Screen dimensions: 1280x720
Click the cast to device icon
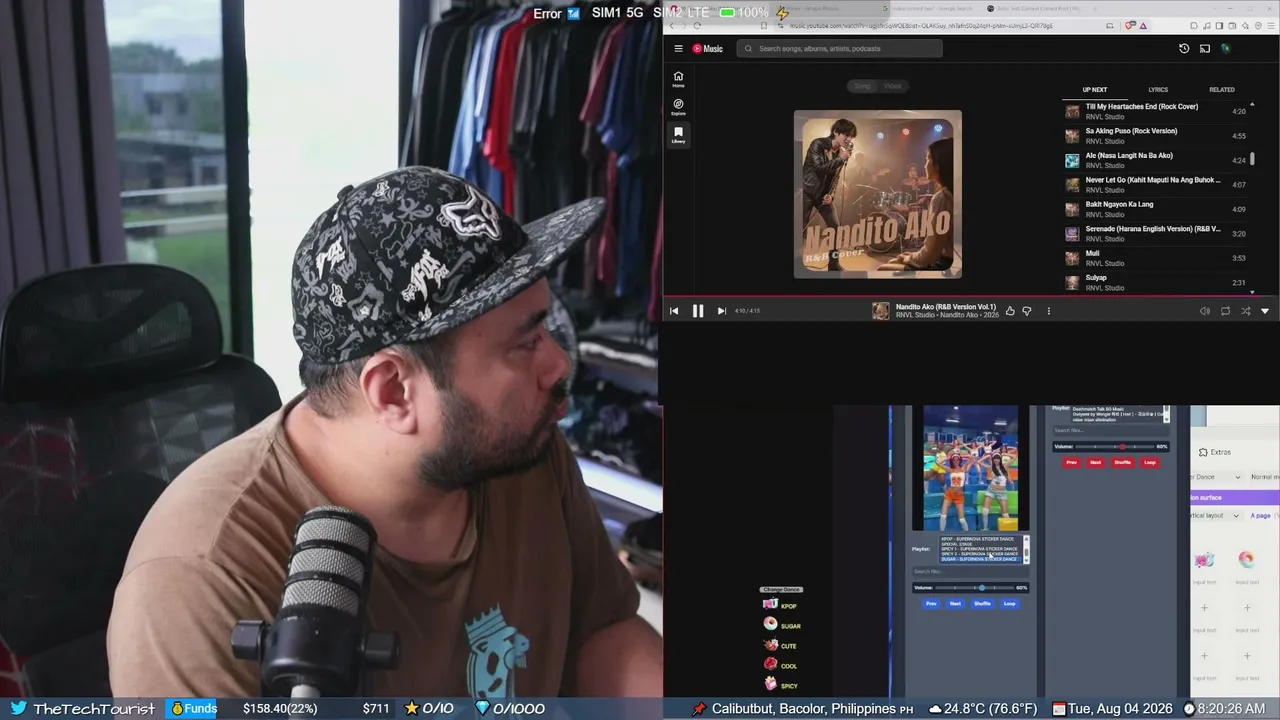[x=1205, y=48]
